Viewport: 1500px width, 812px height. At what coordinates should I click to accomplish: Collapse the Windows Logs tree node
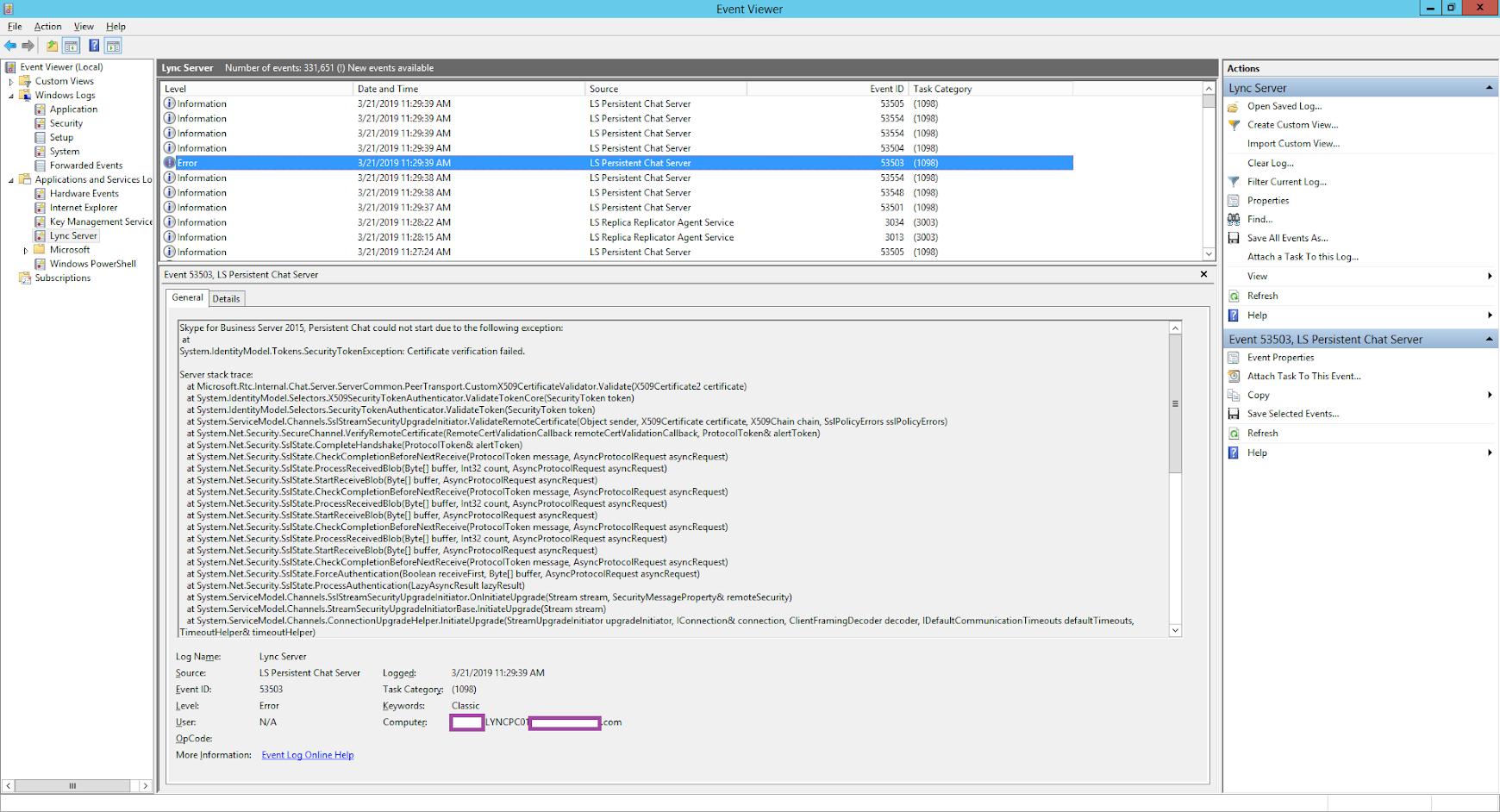tap(11, 96)
